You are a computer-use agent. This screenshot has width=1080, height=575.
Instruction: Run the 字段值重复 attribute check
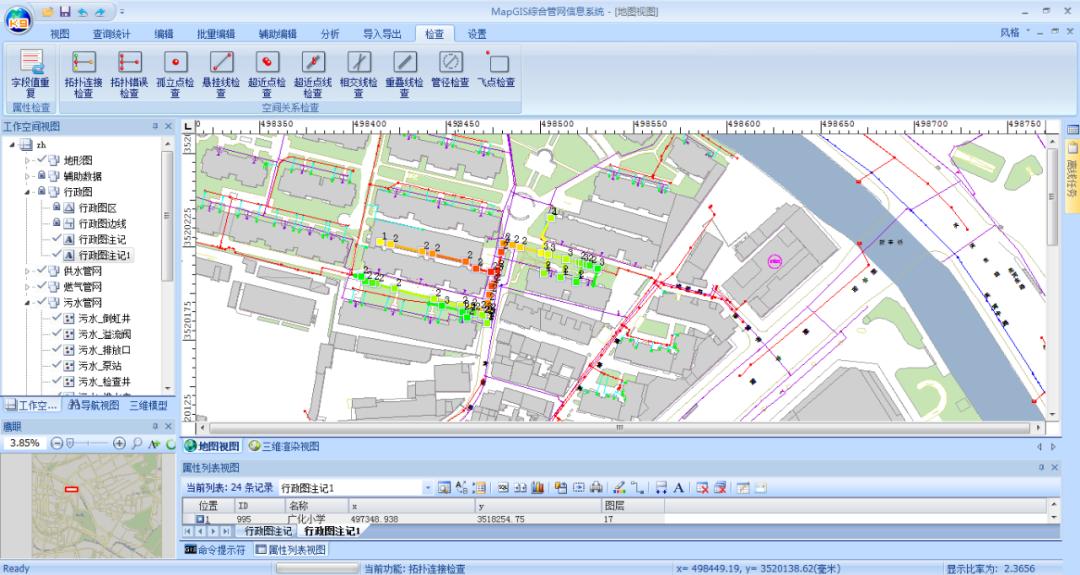(x=31, y=73)
